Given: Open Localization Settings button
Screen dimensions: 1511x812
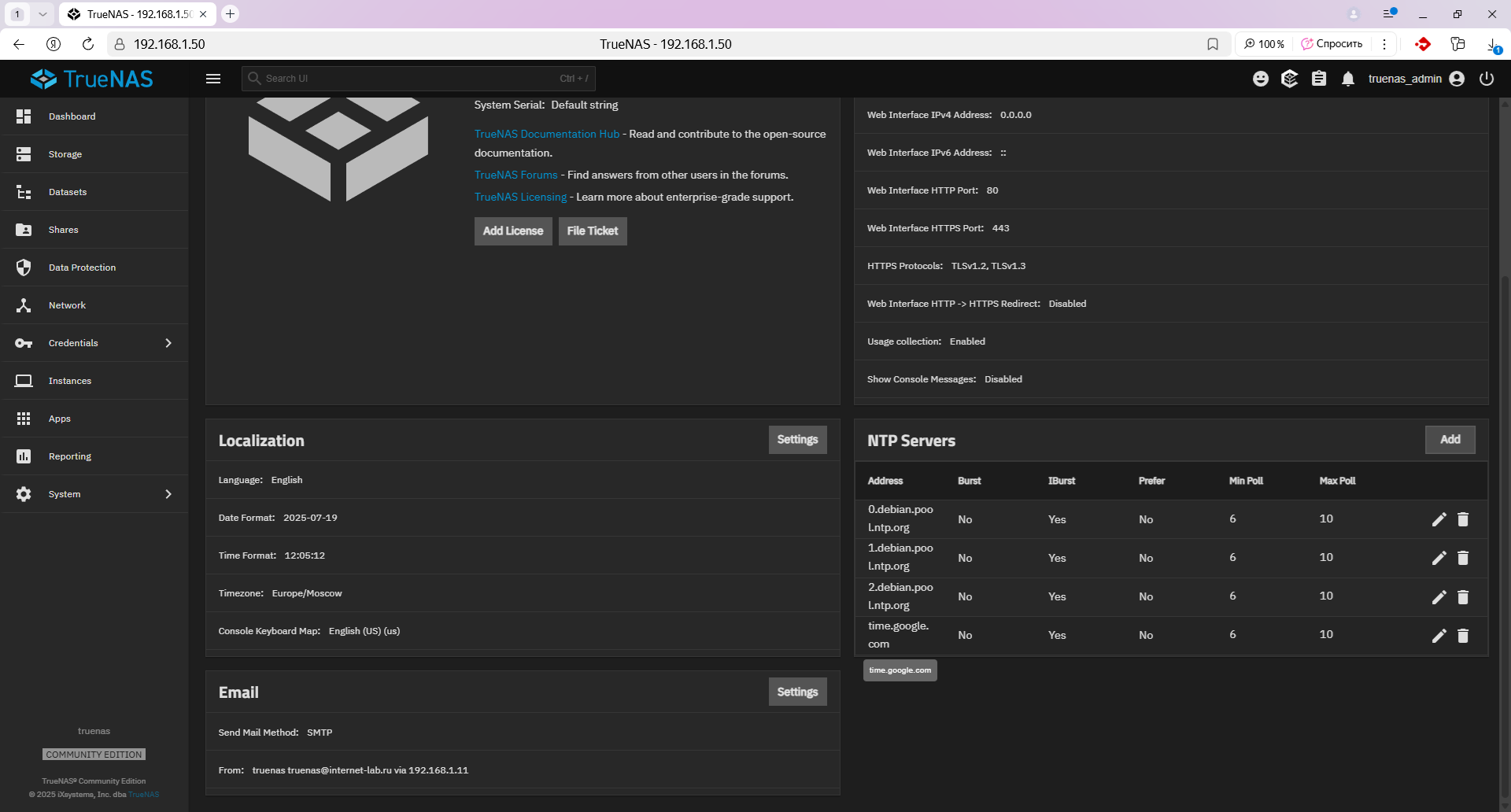Looking at the screenshot, I should (797, 440).
